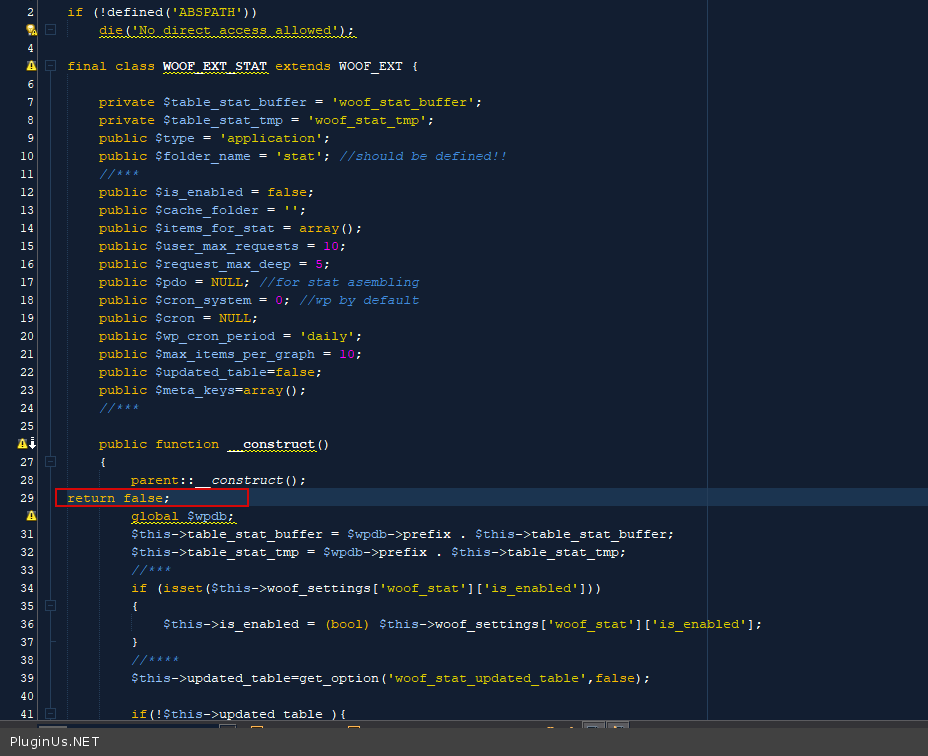Collapse the if isset block fold on line 35
Screen dimensions: 928x756
click(x=50, y=606)
